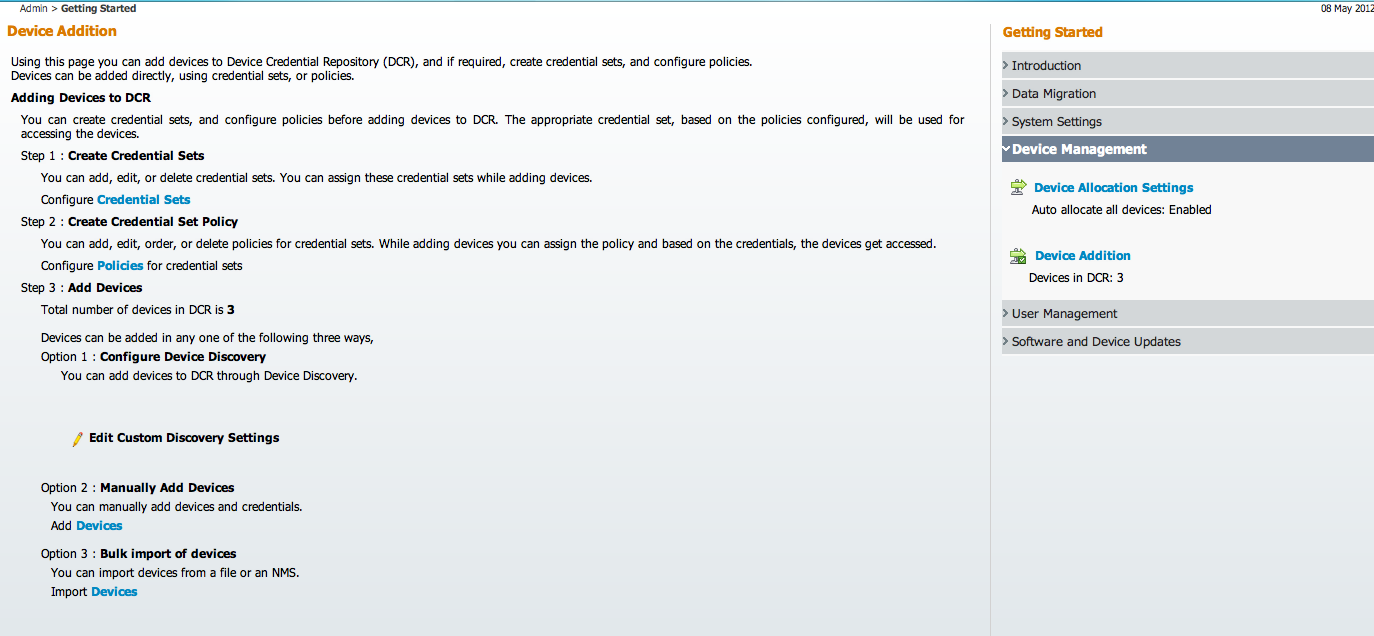Expand the System Settings section
The height and width of the screenshot is (636, 1374).
coord(1056,122)
